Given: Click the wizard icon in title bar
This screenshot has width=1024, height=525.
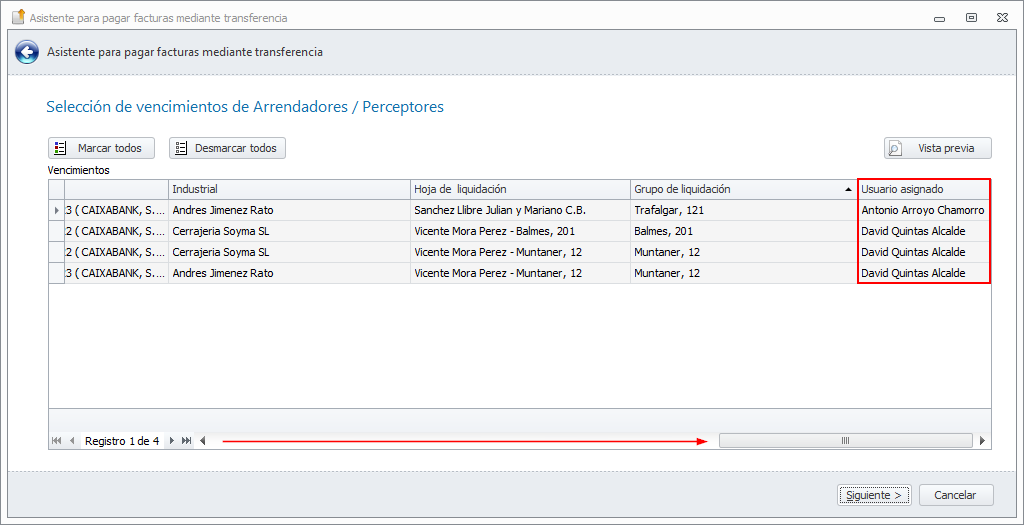Looking at the screenshot, I should pyautogui.click(x=17, y=17).
